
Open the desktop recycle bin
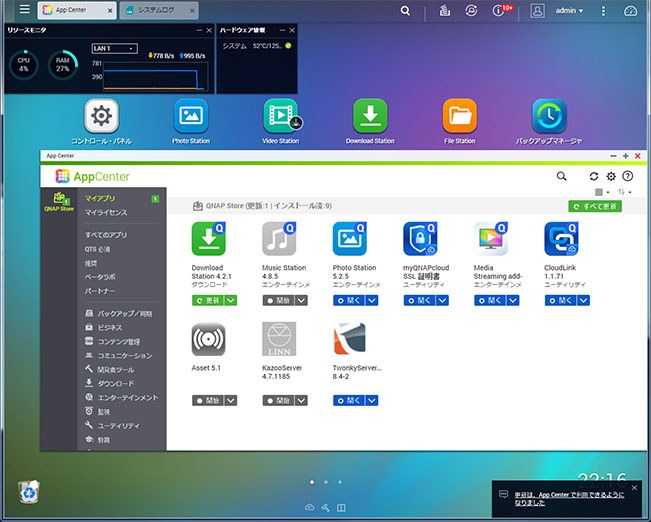tap(29, 492)
